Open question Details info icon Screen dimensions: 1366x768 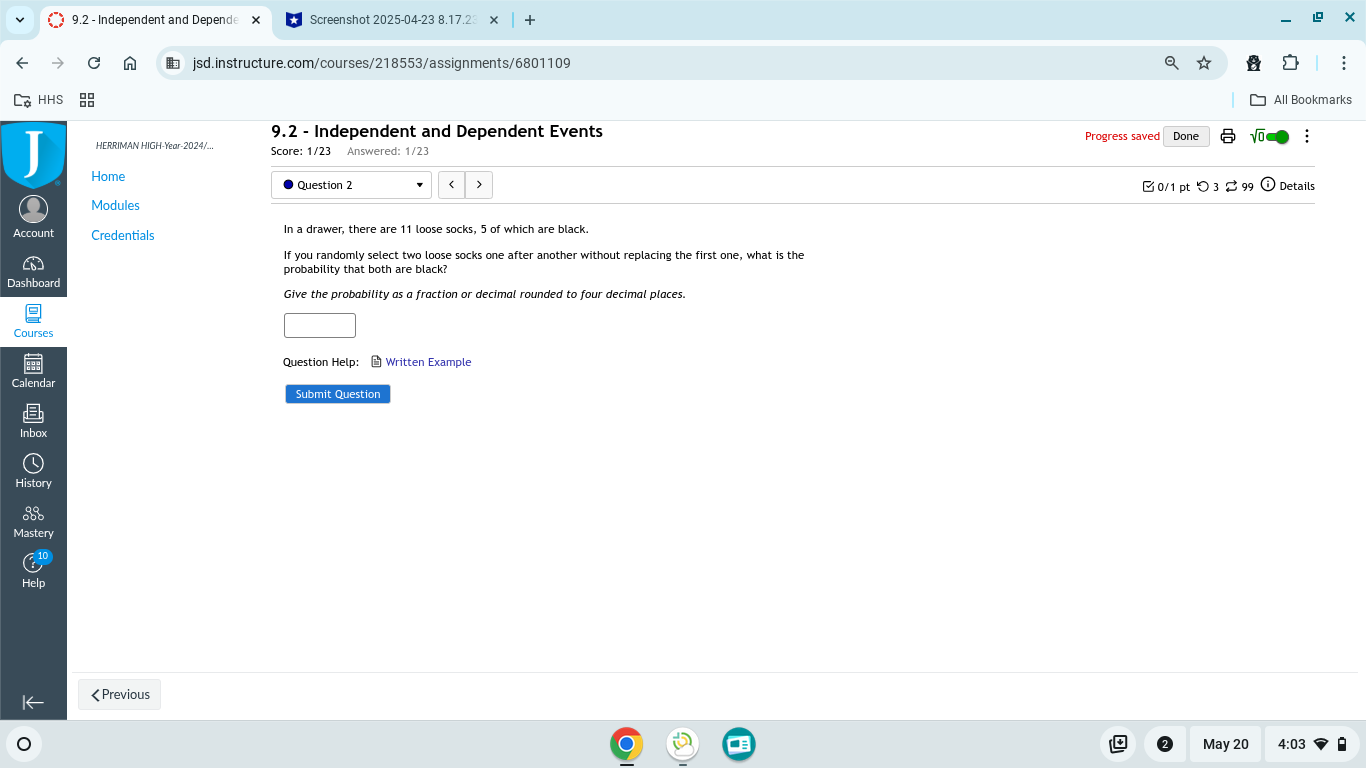click(1268, 185)
